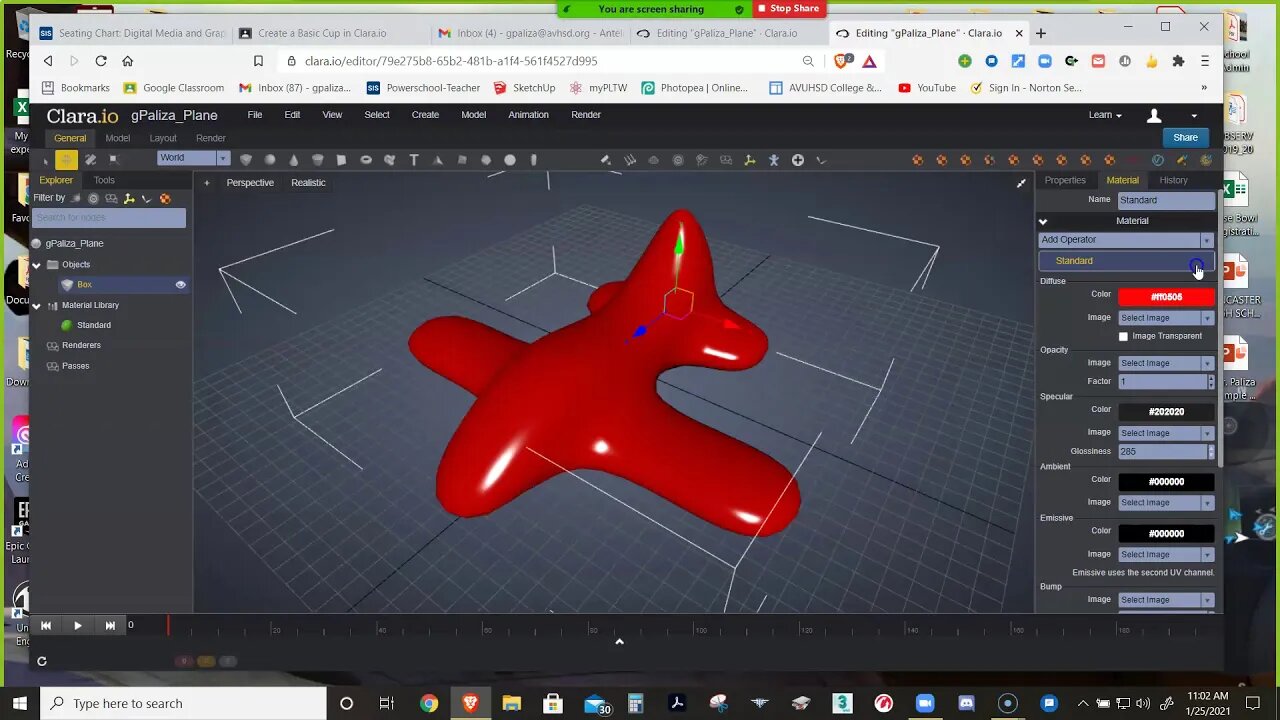Image resolution: width=1280 pixels, height=720 pixels.
Task: Click the blue circular icon in toolbar
Action: point(1158,160)
